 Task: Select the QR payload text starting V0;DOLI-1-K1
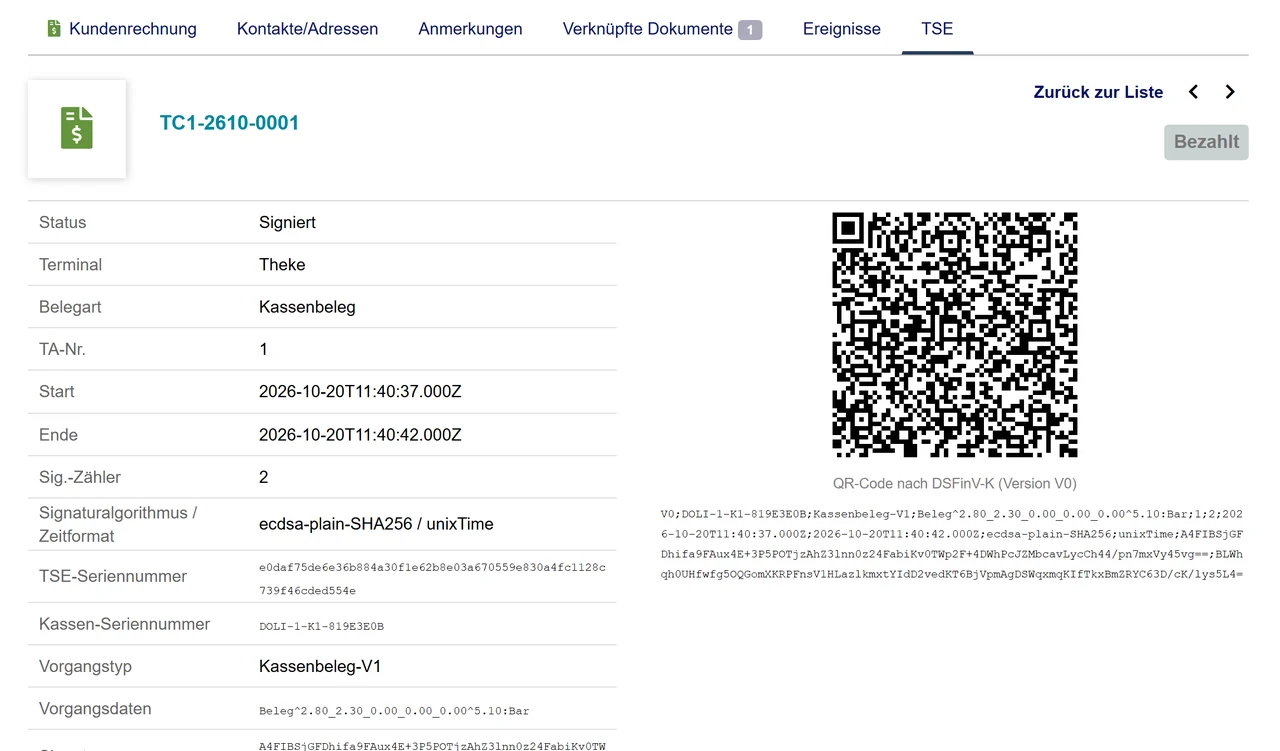click(952, 544)
